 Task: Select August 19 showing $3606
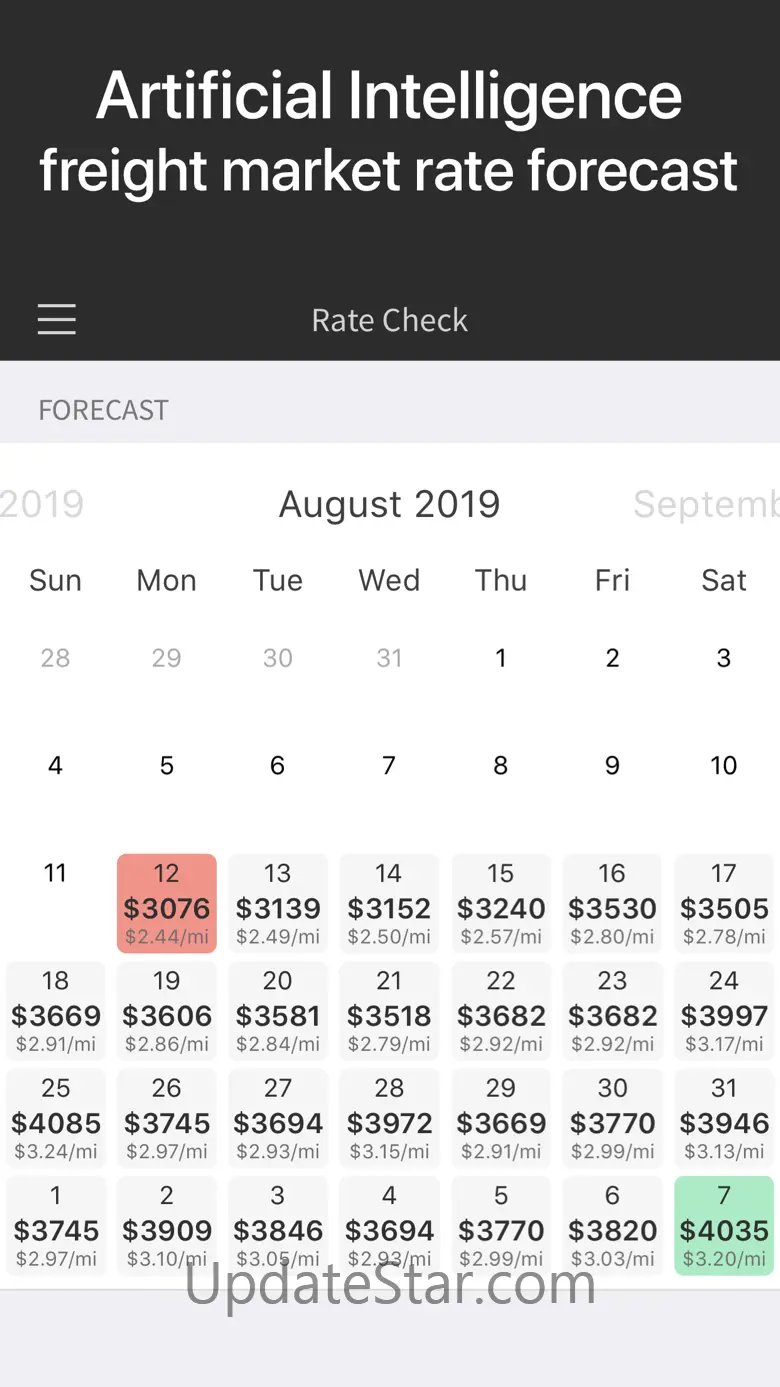click(167, 1011)
